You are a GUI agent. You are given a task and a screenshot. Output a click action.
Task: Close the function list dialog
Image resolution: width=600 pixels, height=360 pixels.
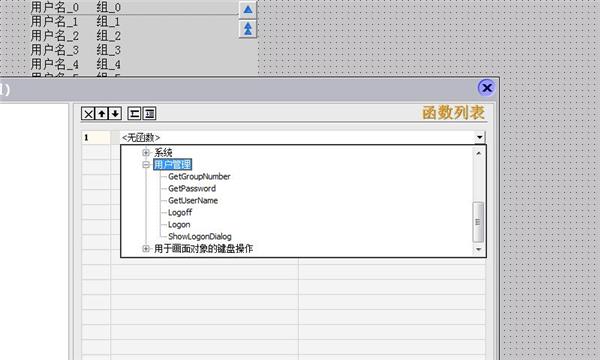pos(487,88)
